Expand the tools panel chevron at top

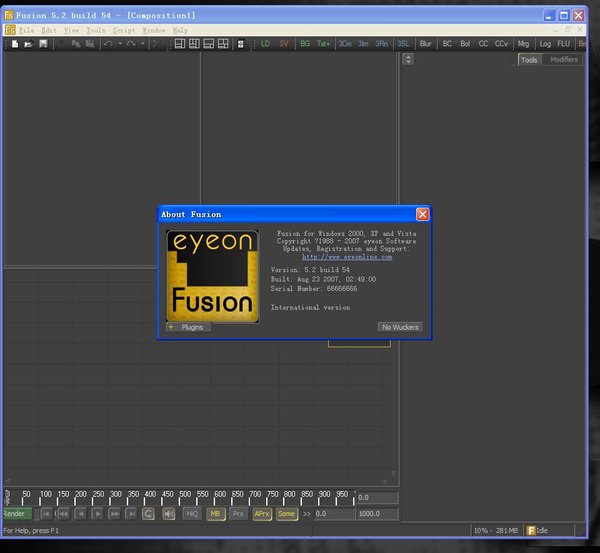pyautogui.click(x=408, y=59)
